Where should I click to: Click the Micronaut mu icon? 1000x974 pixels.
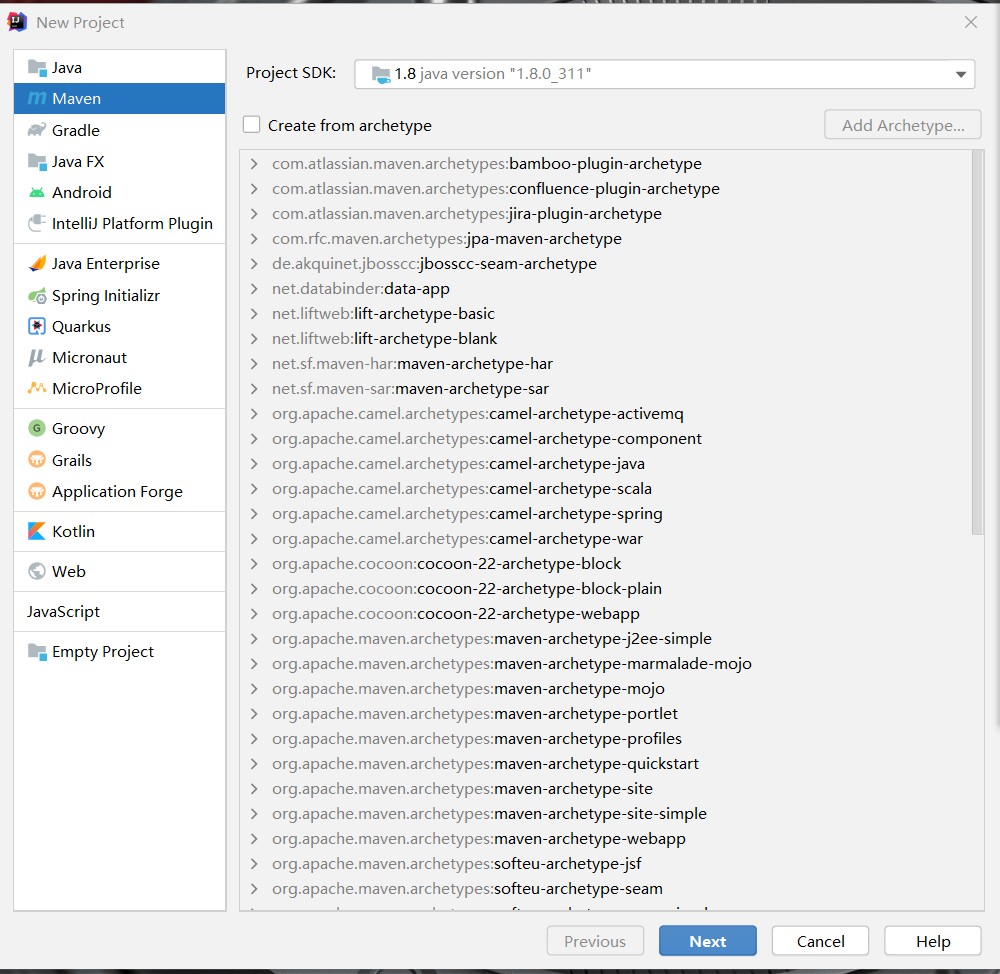click(x=37, y=358)
